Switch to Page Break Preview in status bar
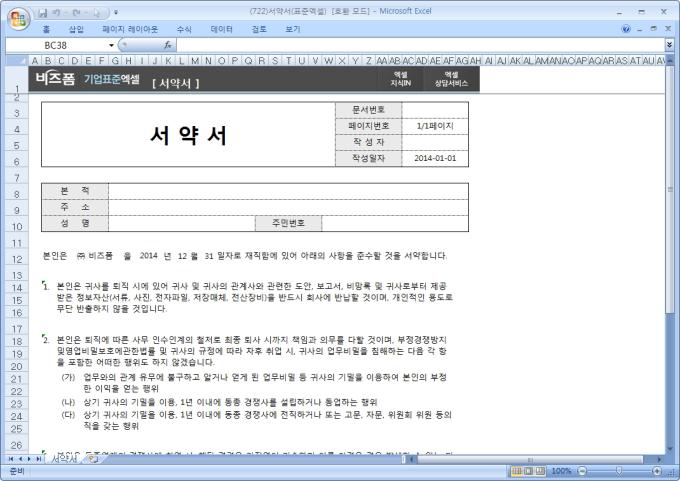This screenshot has width=680, height=481. (x=540, y=471)
